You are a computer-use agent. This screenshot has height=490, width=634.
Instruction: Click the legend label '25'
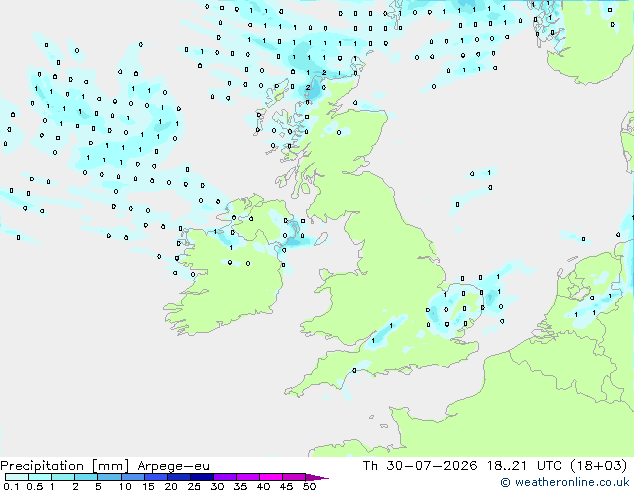click(x=194, y=486)
